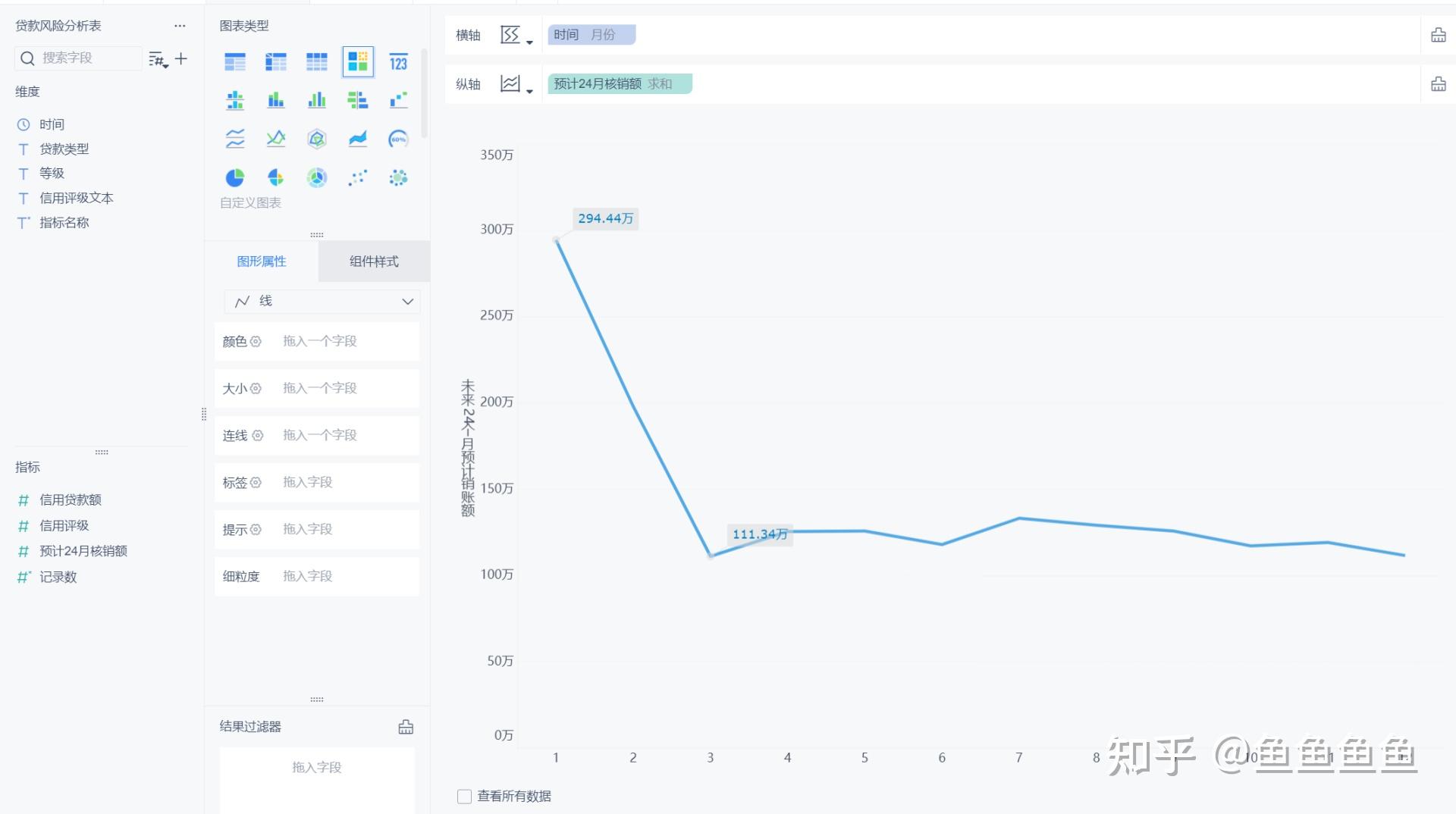
Task: Select the detail table grid chart type
Action: (317, 61)
